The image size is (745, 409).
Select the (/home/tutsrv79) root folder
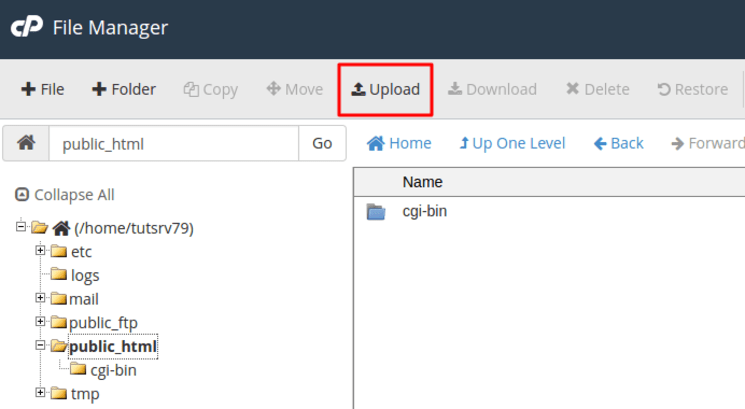134,228
